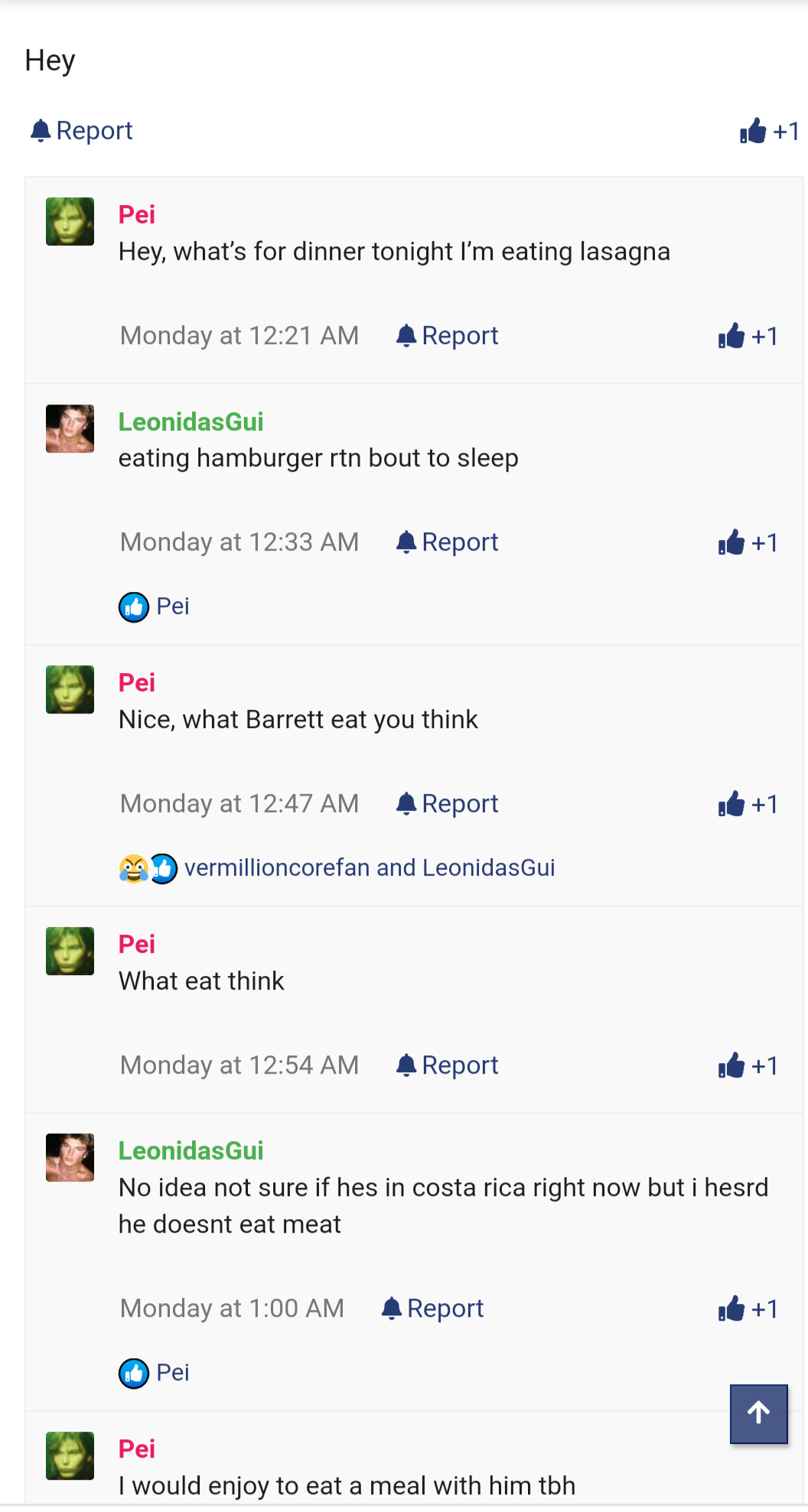
Task: Like the top "Hey" post with +1
Action: tap(769, 132)
